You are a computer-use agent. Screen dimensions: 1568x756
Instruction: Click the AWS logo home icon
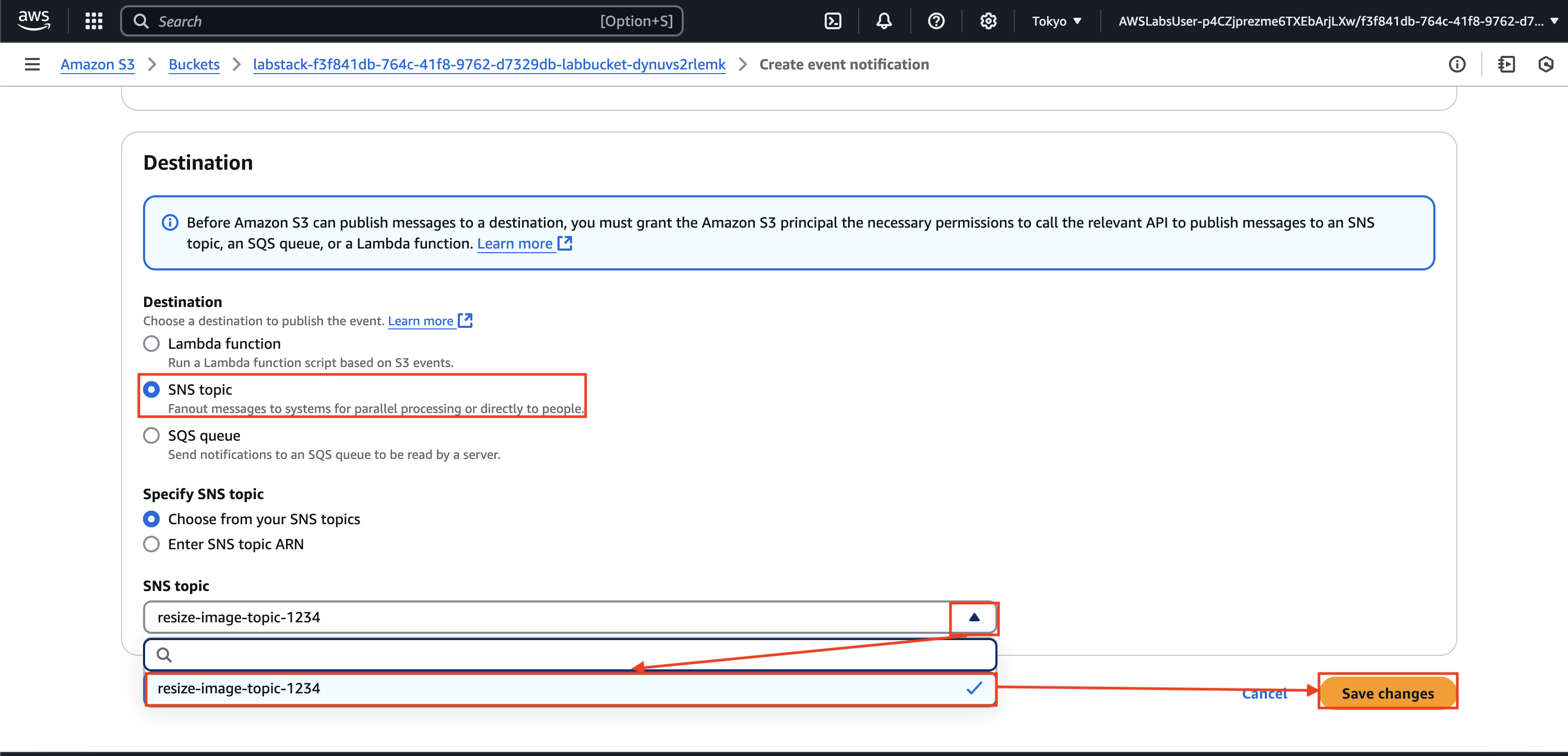click(x=34, y=20)
